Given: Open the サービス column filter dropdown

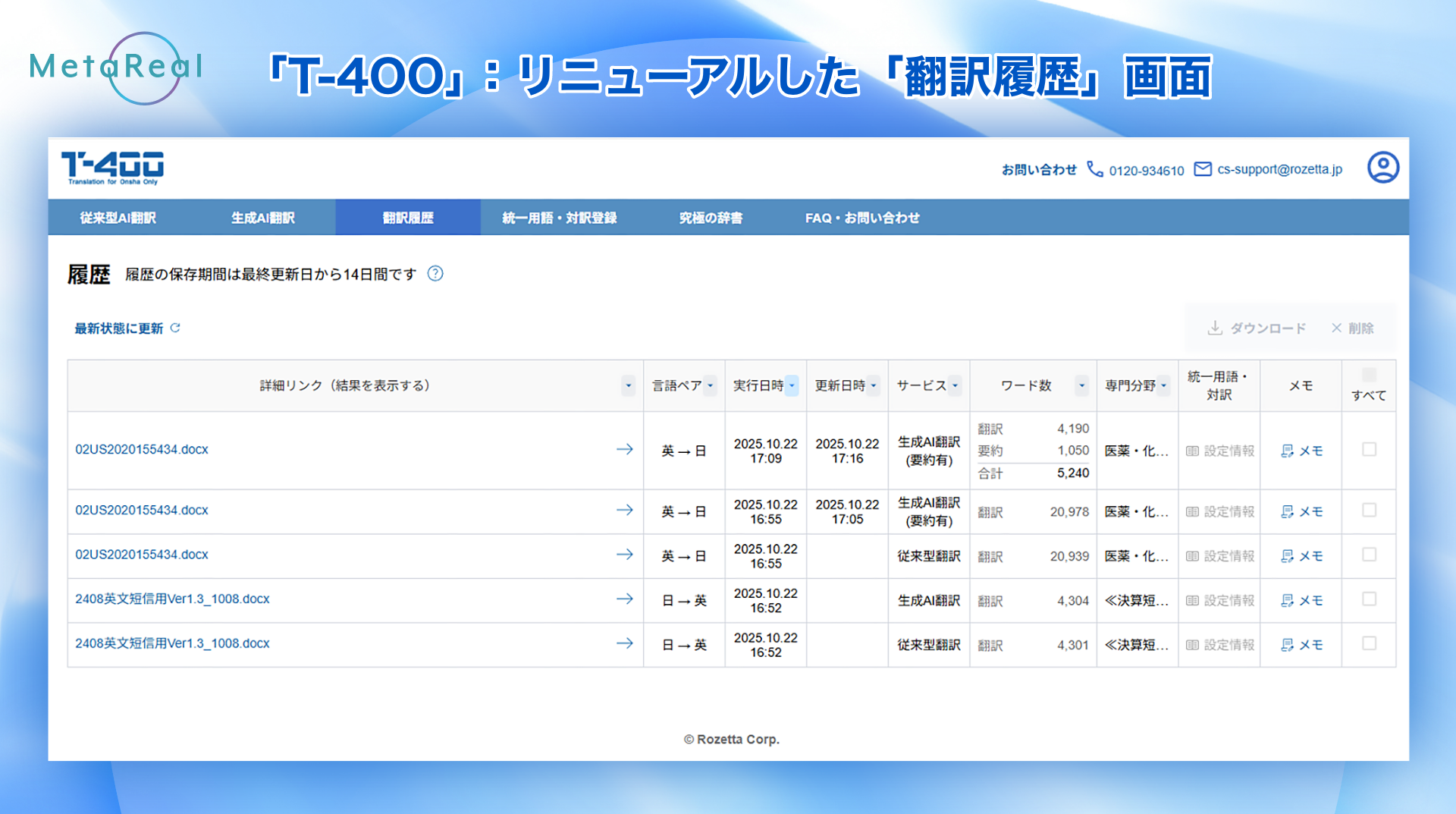Looking at the screenshot, I should pyautogui.click(x=955, y=385).
